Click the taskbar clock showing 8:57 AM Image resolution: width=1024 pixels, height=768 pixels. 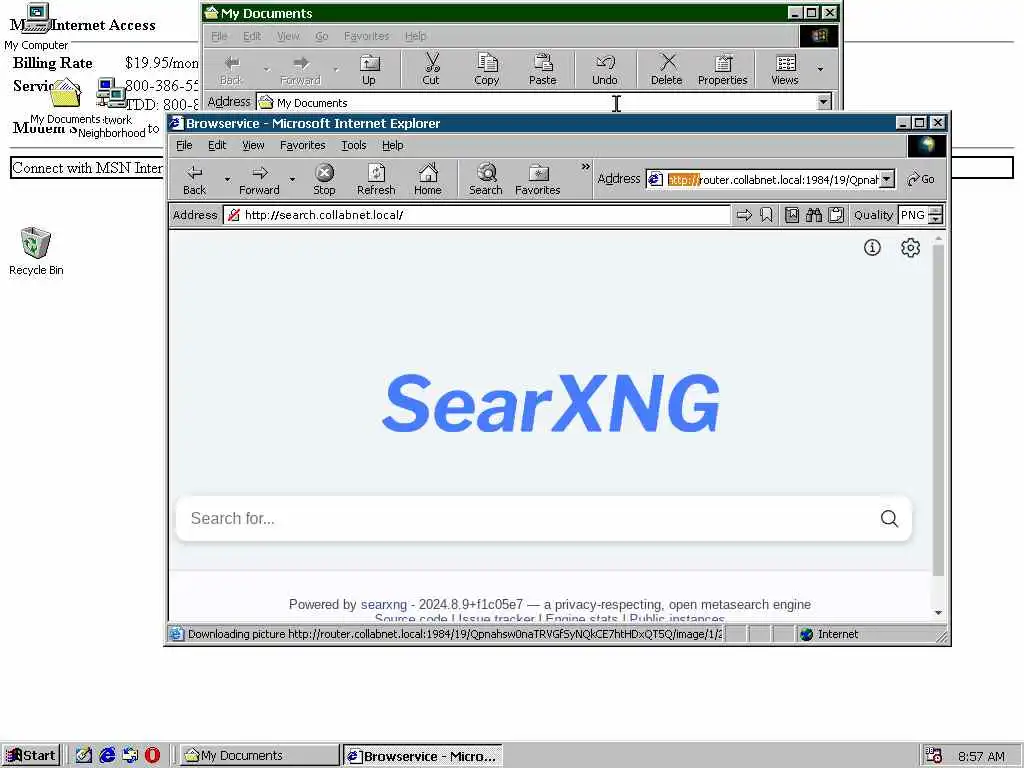point(982,756)
